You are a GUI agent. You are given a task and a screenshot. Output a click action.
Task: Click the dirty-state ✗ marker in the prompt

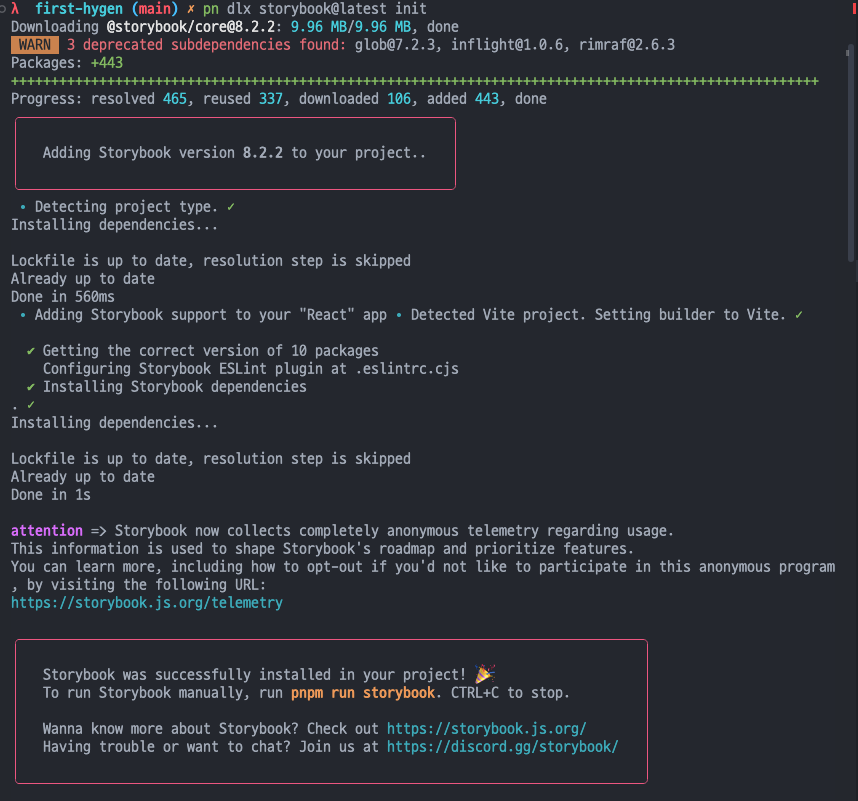(191, 9)
